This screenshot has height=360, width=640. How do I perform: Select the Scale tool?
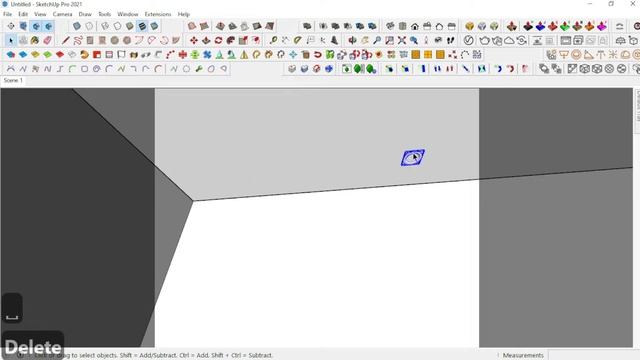tap(243, 40)
